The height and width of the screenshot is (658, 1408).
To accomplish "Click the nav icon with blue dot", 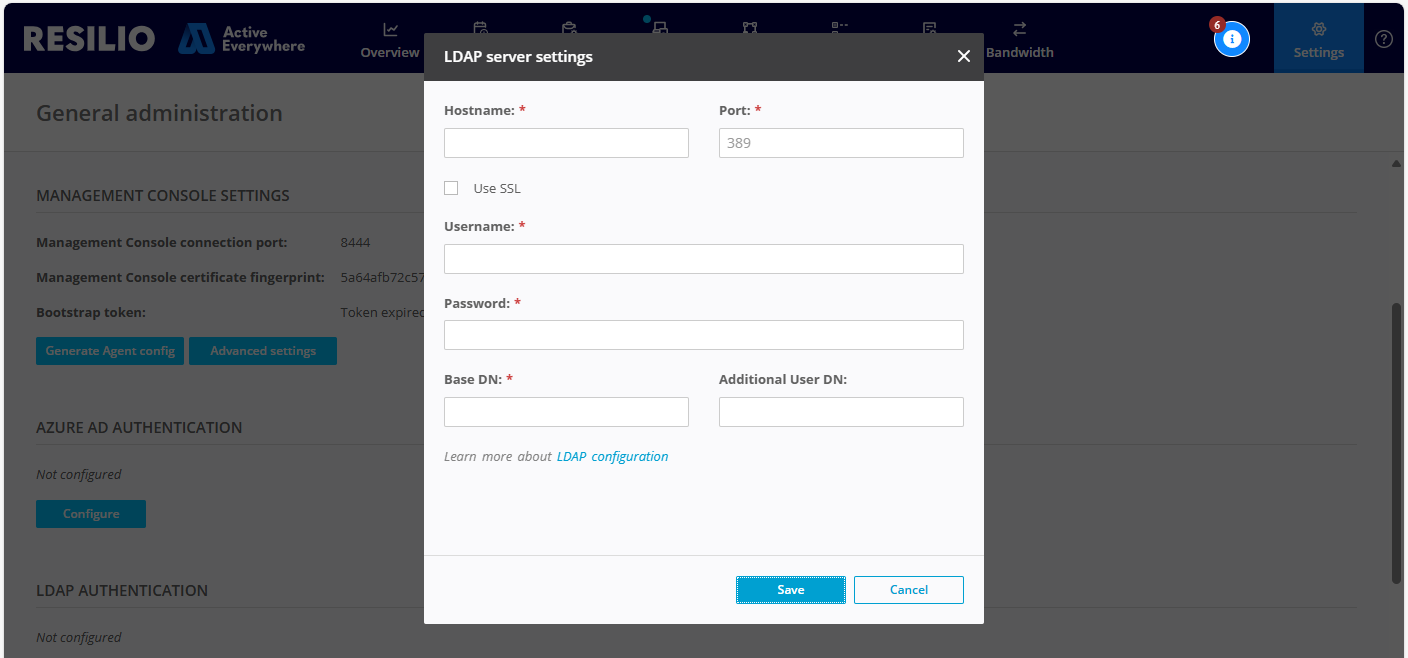I will 660,29.
